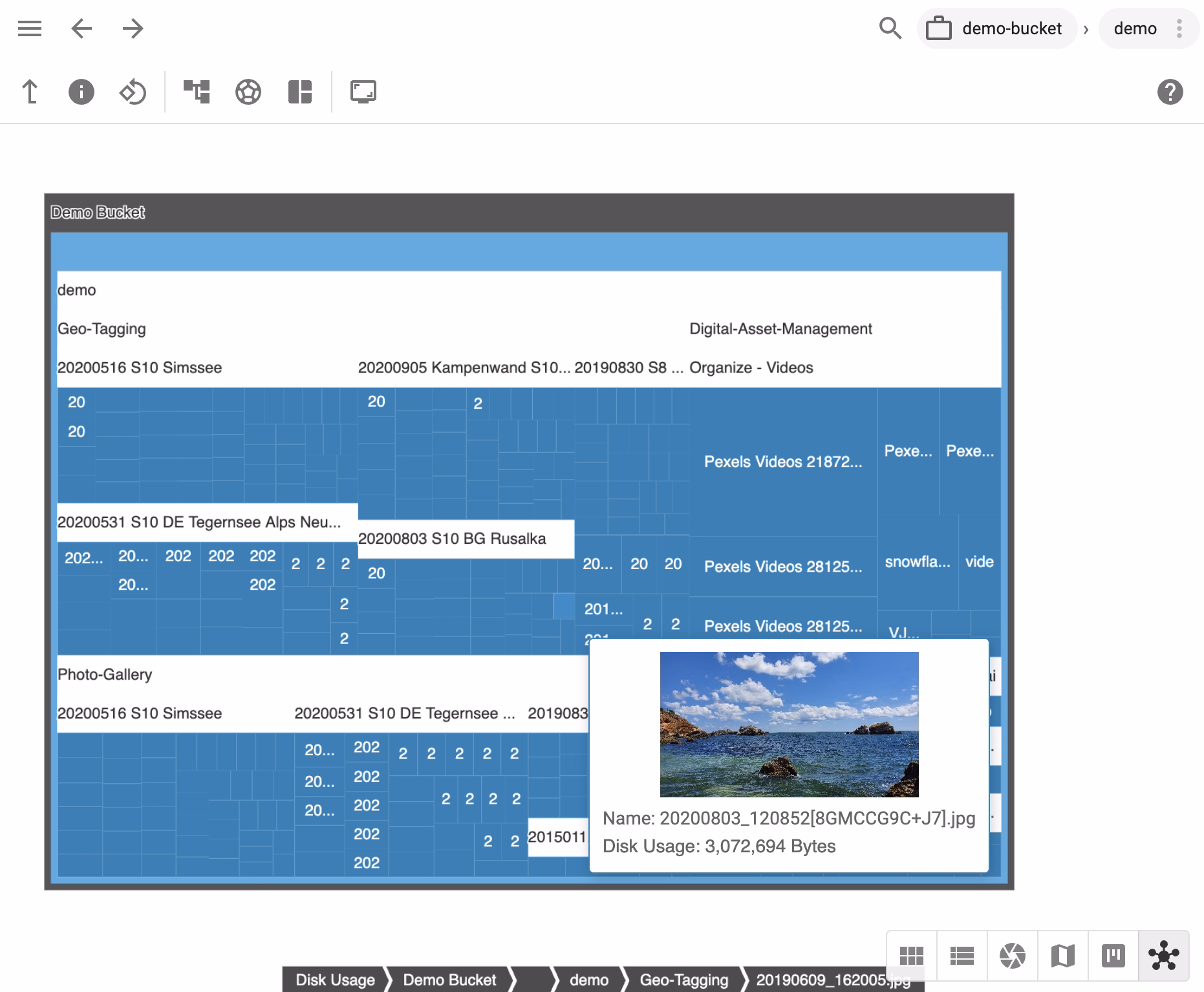
Task: Select the split layout icon
Action: (298, 91)
